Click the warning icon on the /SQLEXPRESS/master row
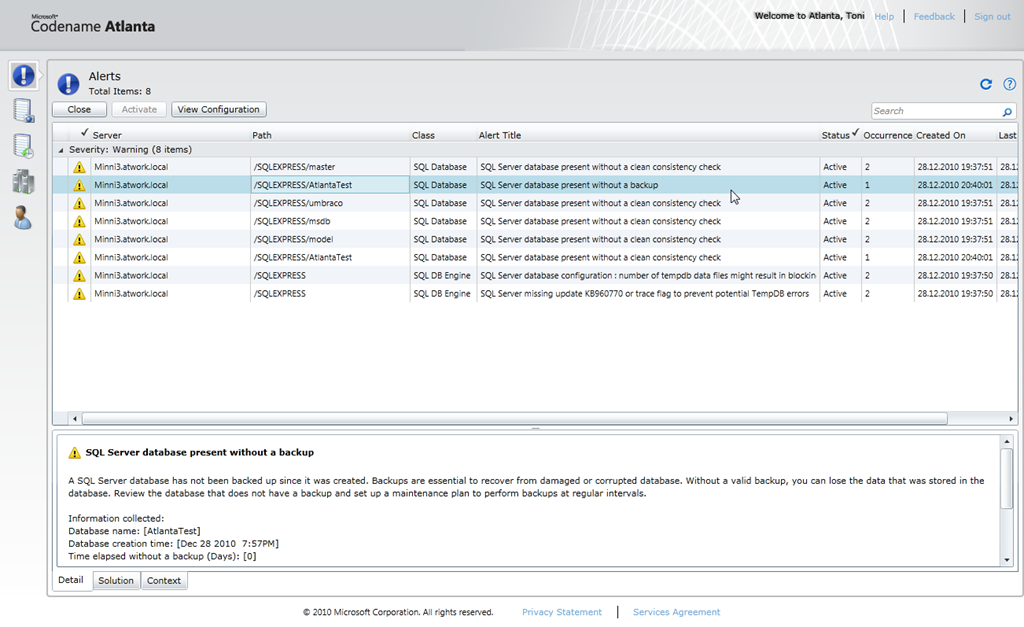Viewport: 1024px width, 627px height. click(x=79, y=167)
